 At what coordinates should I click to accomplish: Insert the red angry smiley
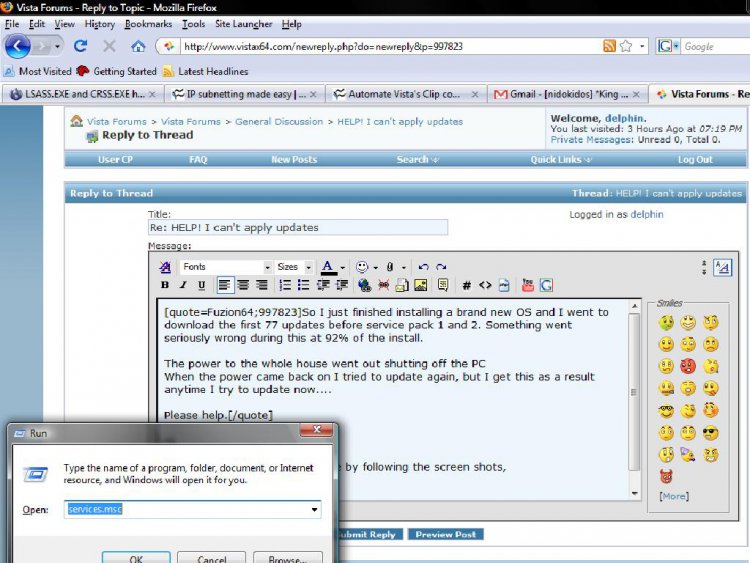pos(688,366)
